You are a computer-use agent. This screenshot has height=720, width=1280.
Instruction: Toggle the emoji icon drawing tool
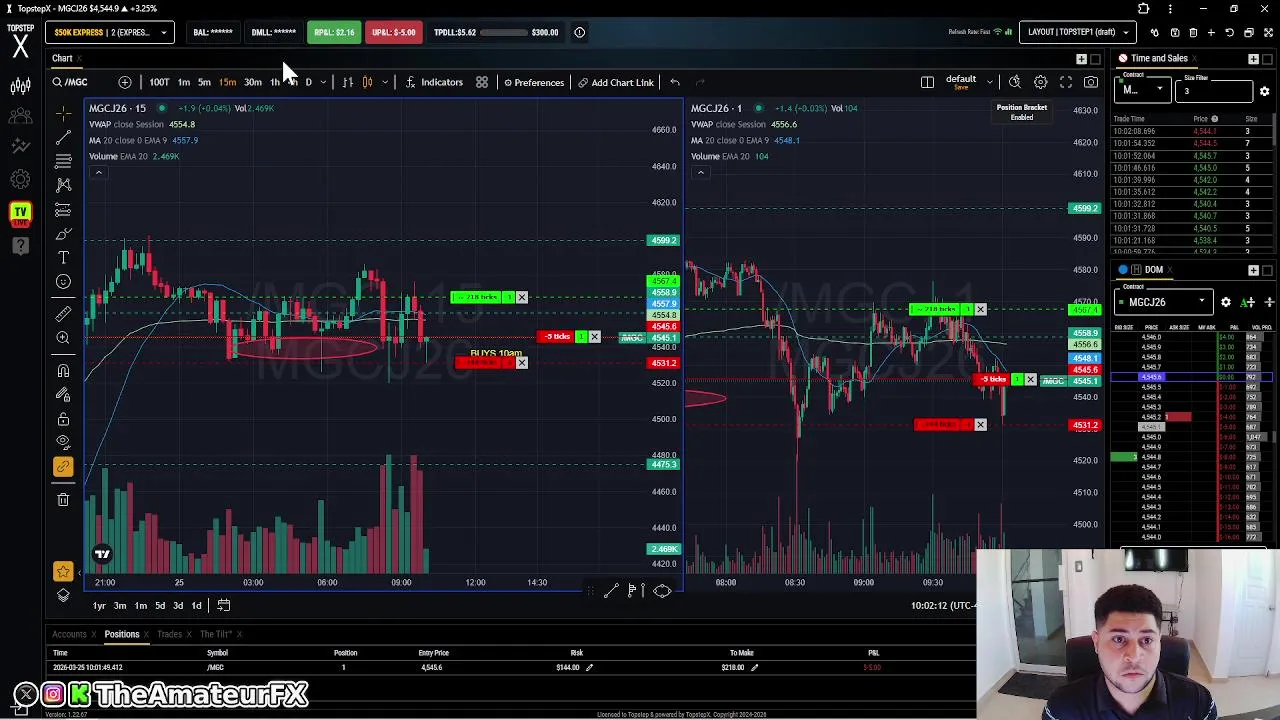tap(63, 282)
